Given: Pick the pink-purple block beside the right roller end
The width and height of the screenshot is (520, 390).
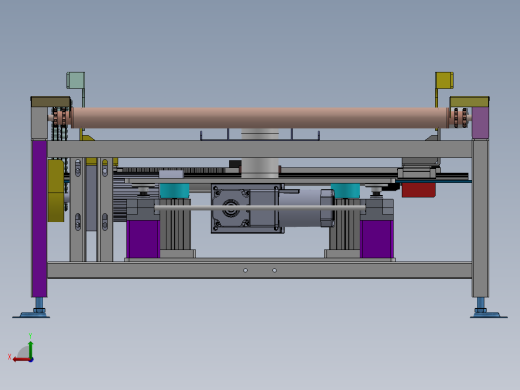Looking at the screenshot, I should tap(480, 123).
